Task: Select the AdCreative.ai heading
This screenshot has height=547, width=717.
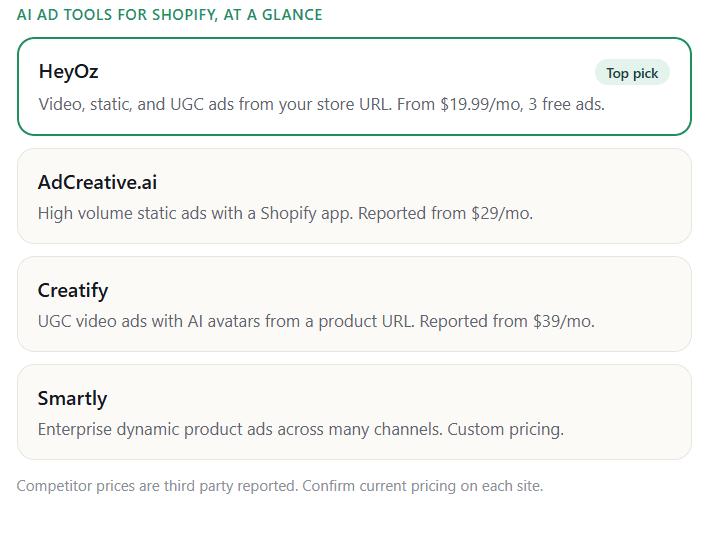Action: pyautogui.click(x=97, y=182)
